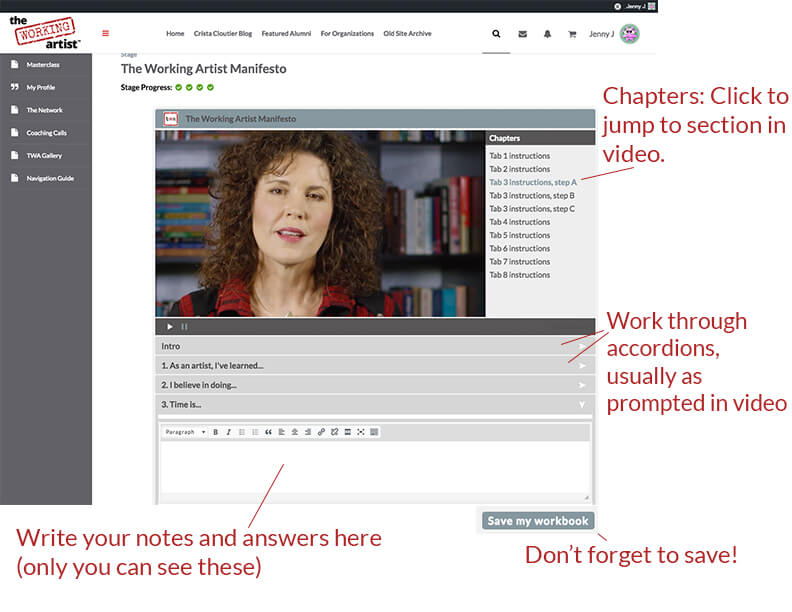792x612 pixels.
Task: Open the Paragraph format dropdown
Action: point(185,432)
